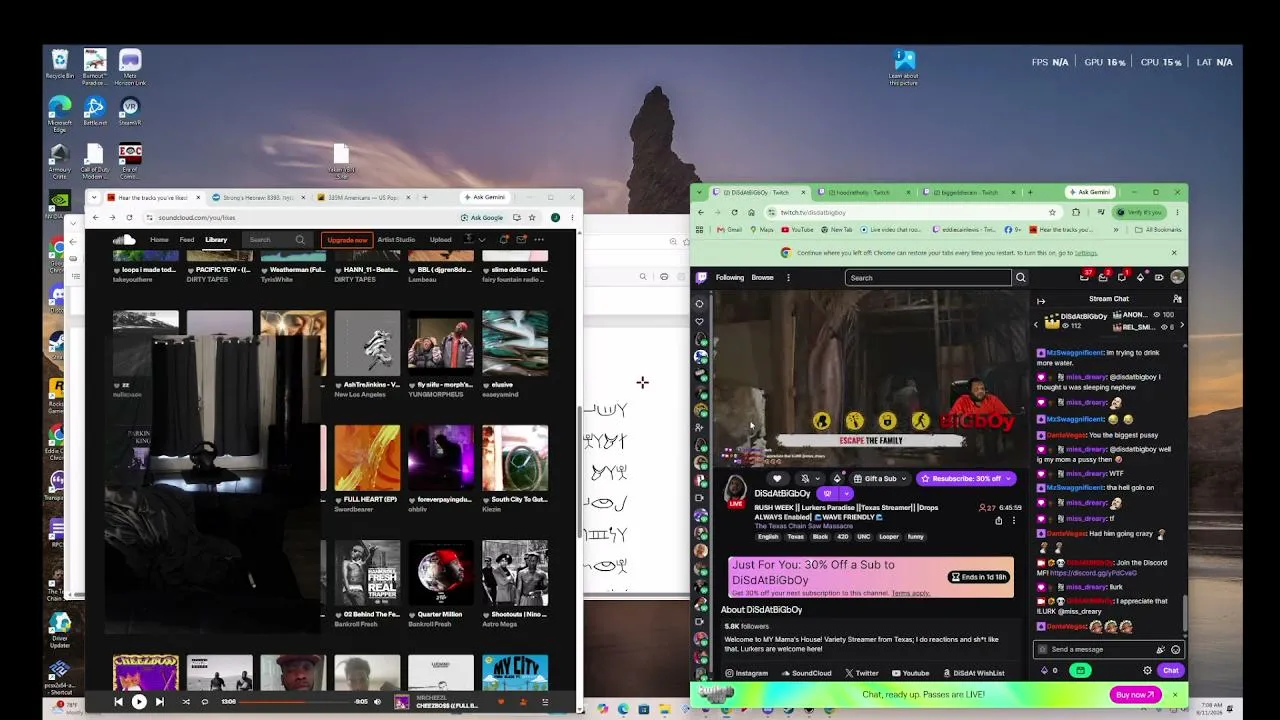Unlike the track named elusive
This screenshot has width=1280, height=720.
click(486, 385)
